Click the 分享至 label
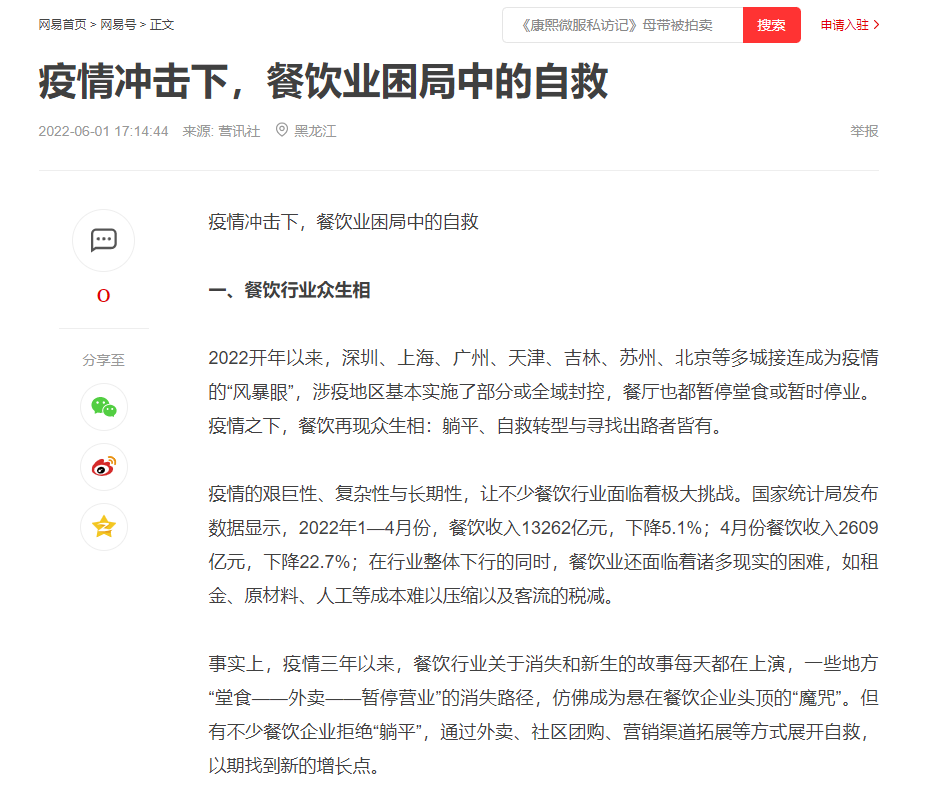 click(x=104, y=360)
